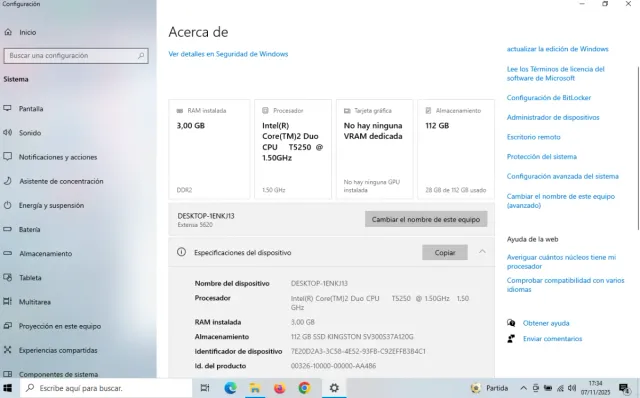This screenshot has height=398, width=640.
Task: Open Administrador de dispositivos
Action: pos(553,117)
